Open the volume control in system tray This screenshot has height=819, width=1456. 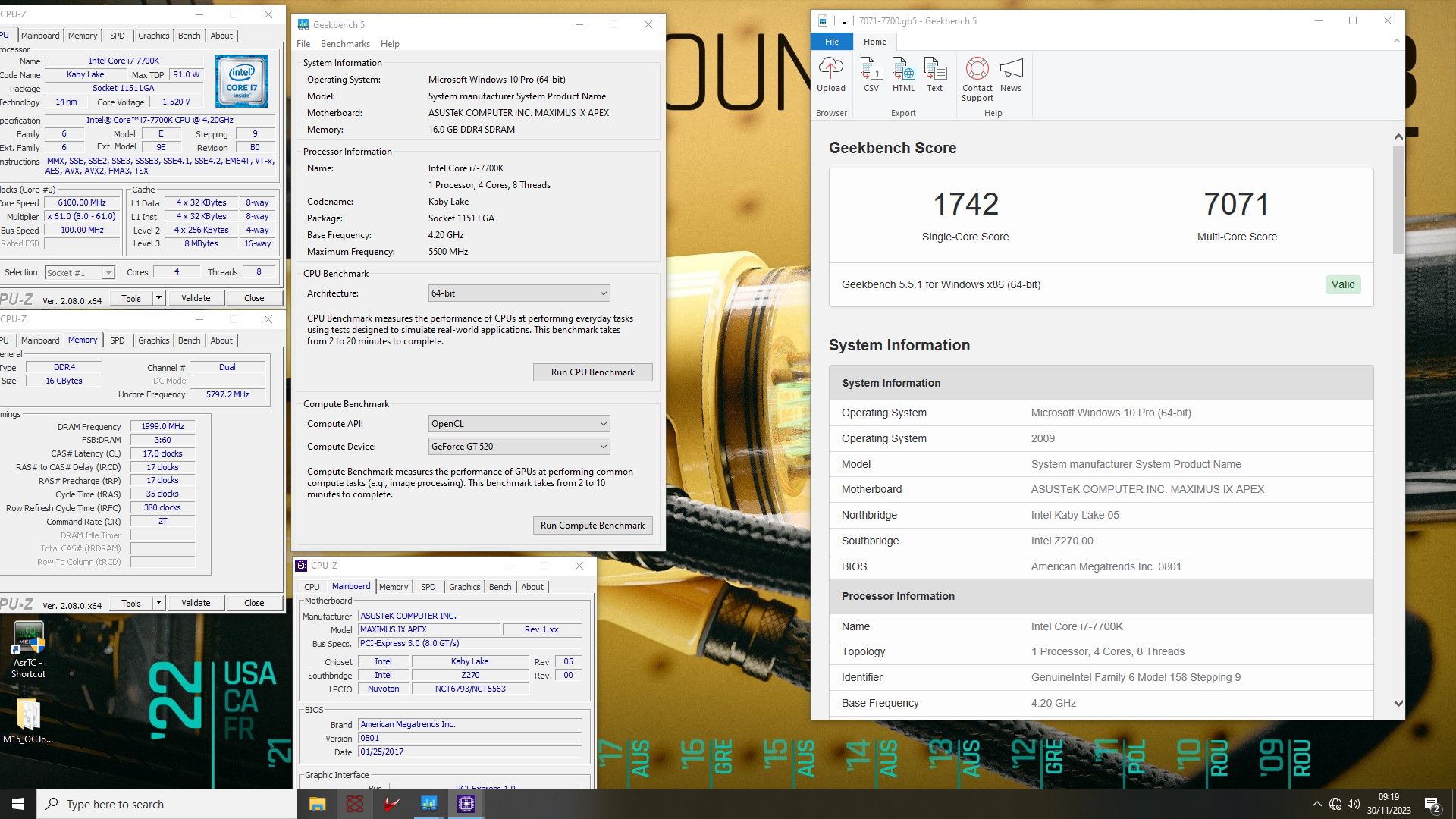coord(1354,804)
